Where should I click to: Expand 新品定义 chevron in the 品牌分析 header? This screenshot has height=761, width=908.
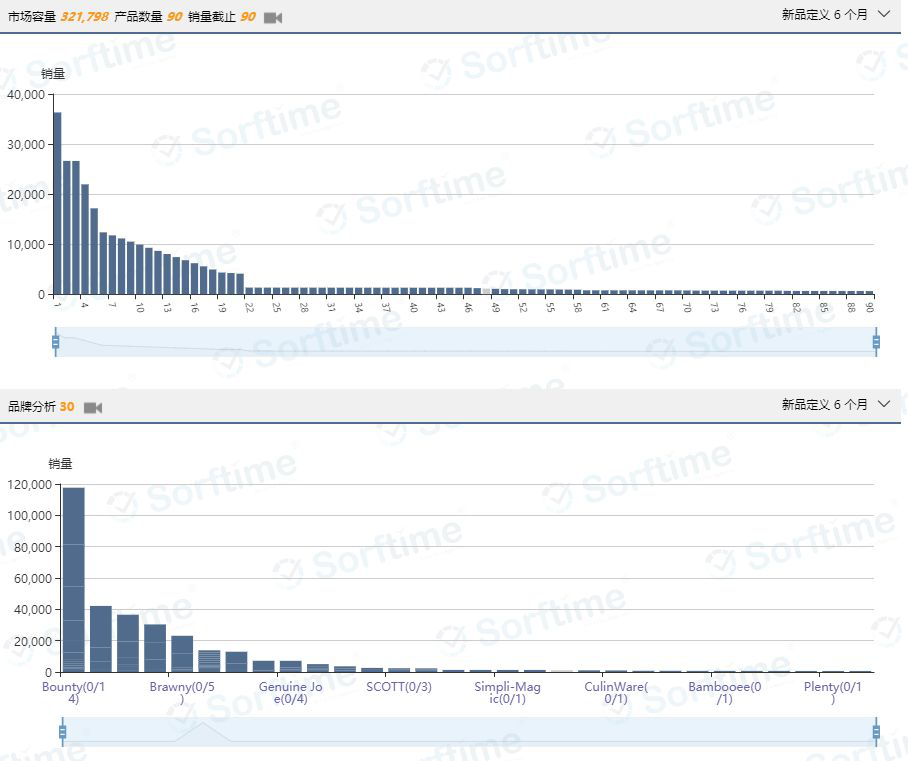883,404
